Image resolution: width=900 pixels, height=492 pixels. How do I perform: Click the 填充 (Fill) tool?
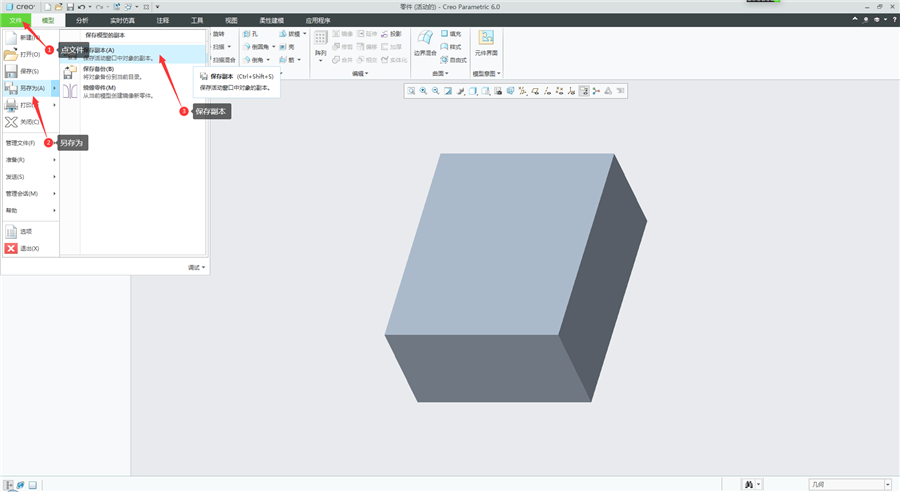click(451, 34)
